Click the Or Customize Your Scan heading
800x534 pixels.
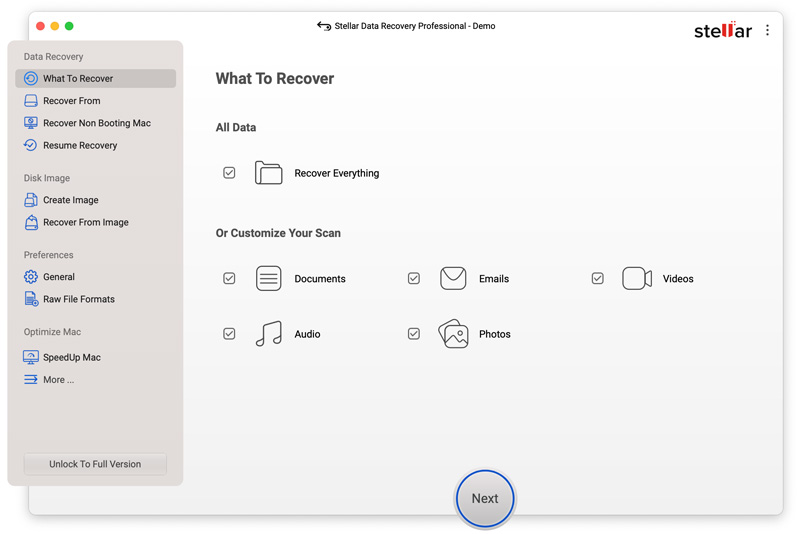(278, 233)
